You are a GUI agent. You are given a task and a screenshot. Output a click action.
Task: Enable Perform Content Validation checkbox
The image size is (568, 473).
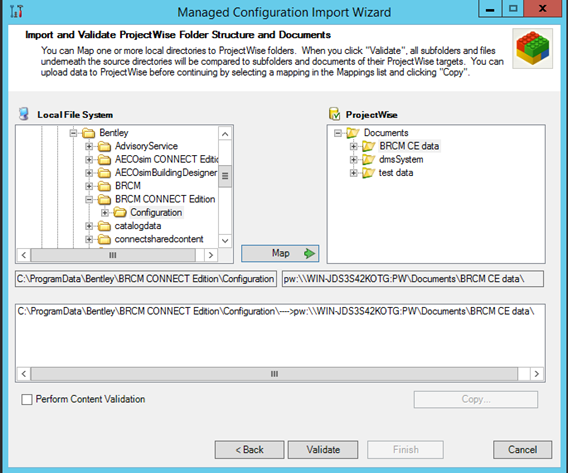click(x=26, y=399)
